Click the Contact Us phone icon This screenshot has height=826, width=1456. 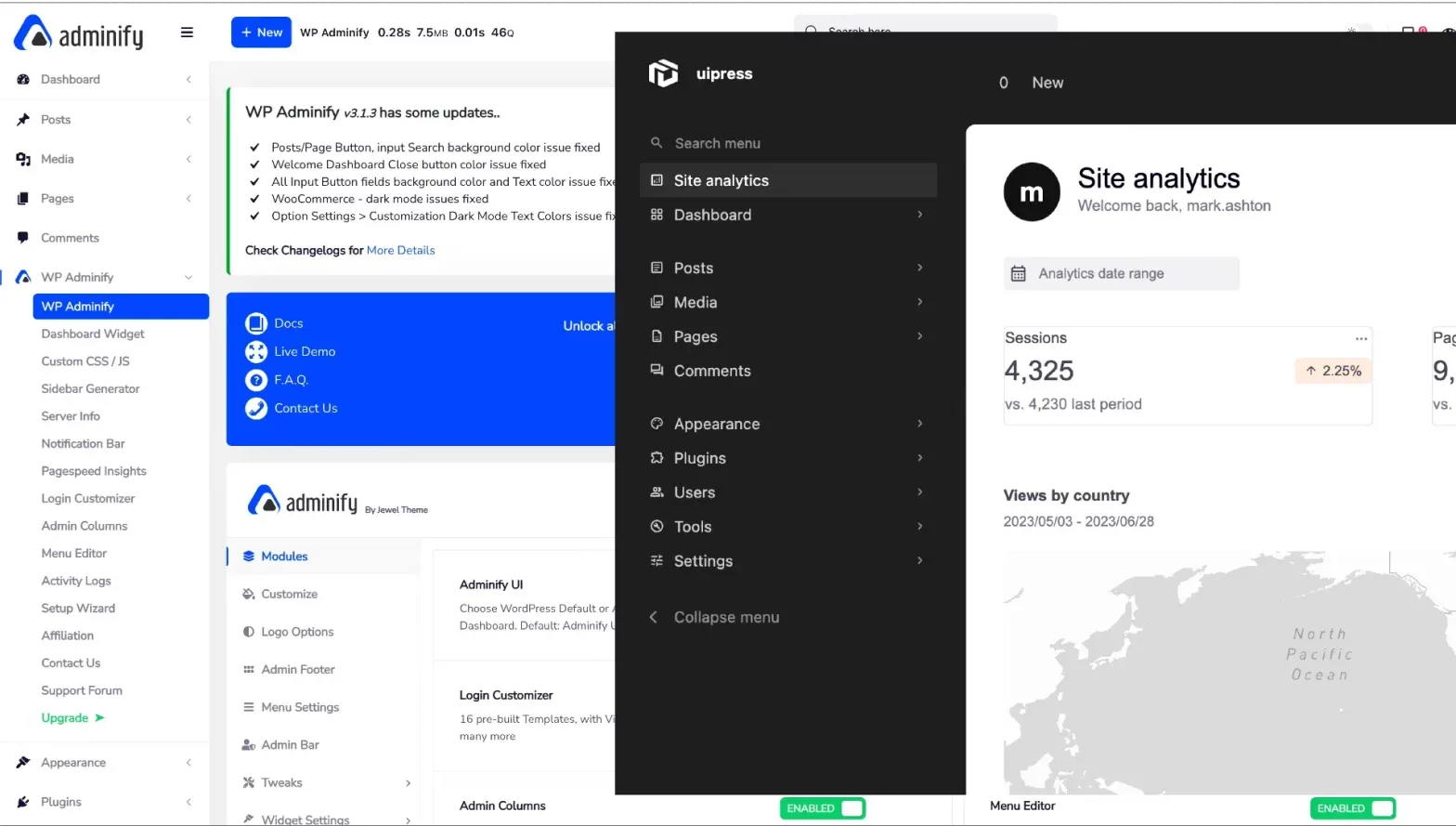[256, 408]
